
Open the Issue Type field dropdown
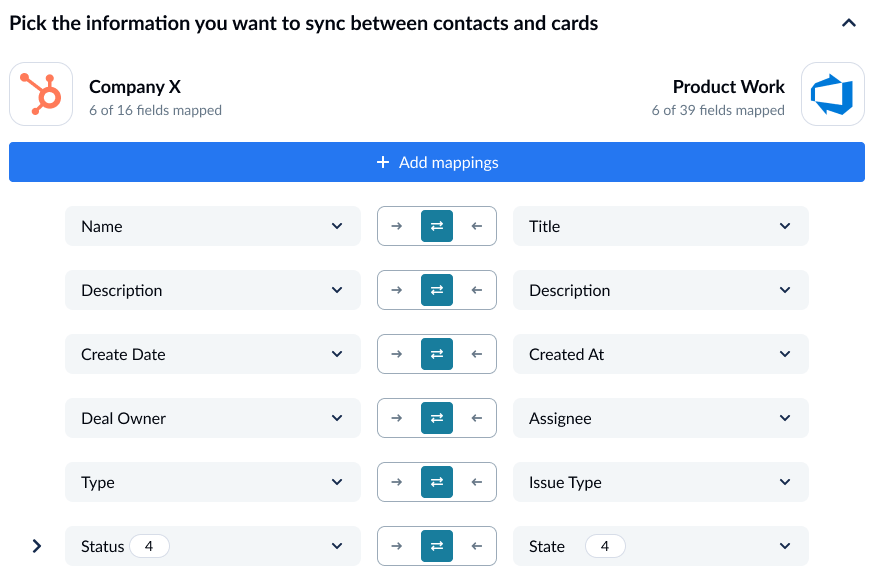[x=660, y=482]
